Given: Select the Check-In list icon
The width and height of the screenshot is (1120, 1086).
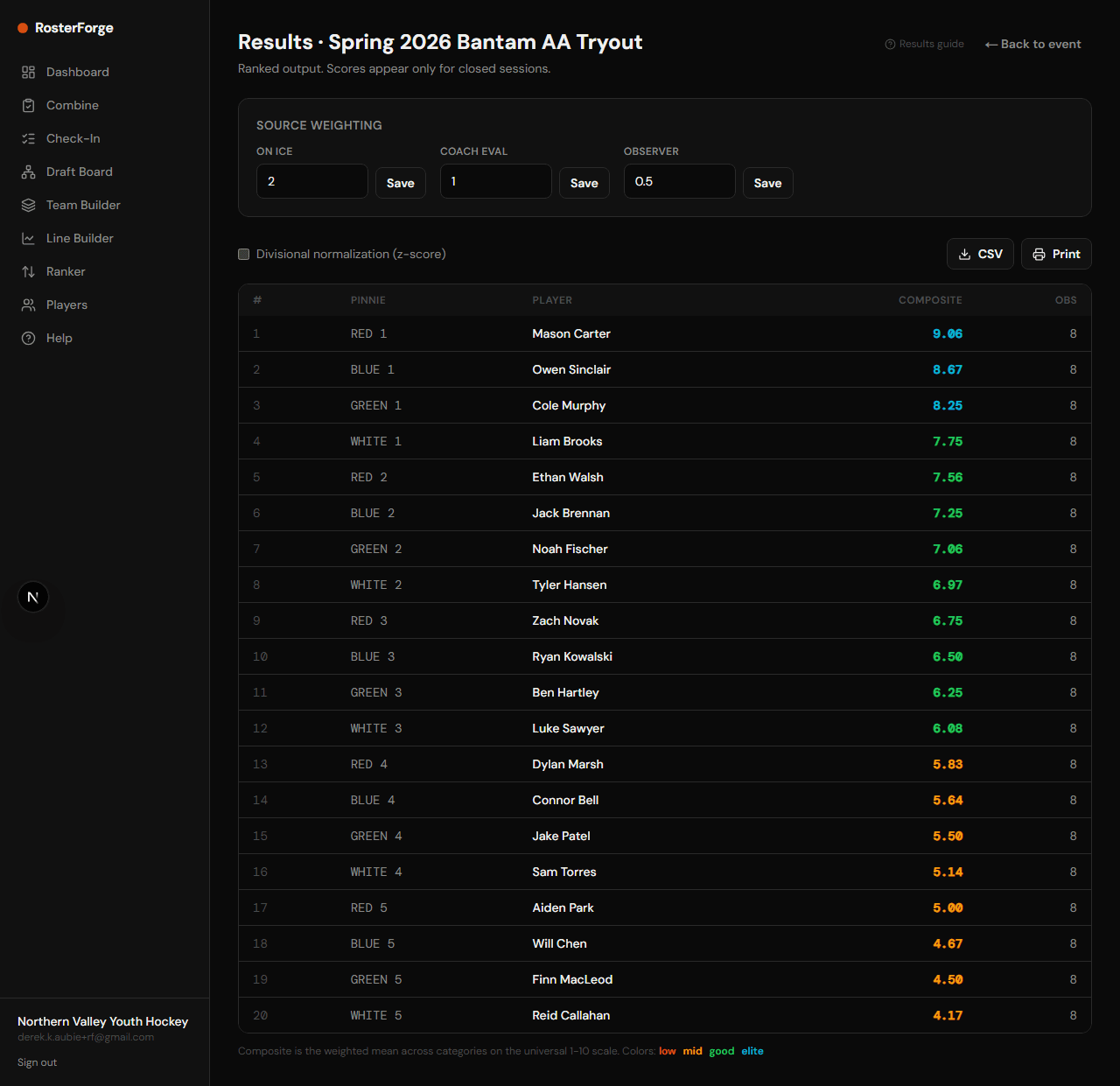Looking at the screenshot, I should [x=28, y=138].
